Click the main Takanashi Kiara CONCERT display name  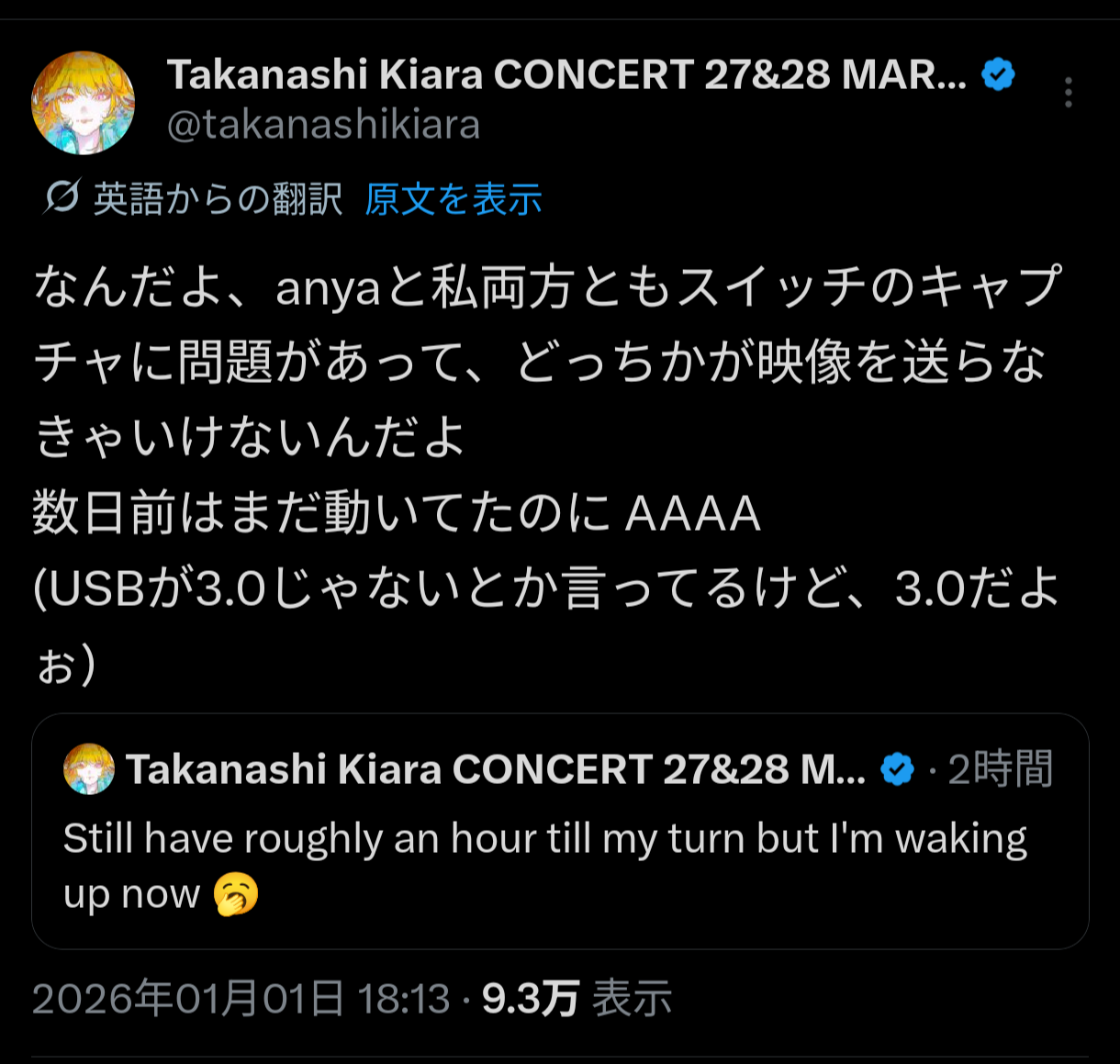click(x=566, y=75)
